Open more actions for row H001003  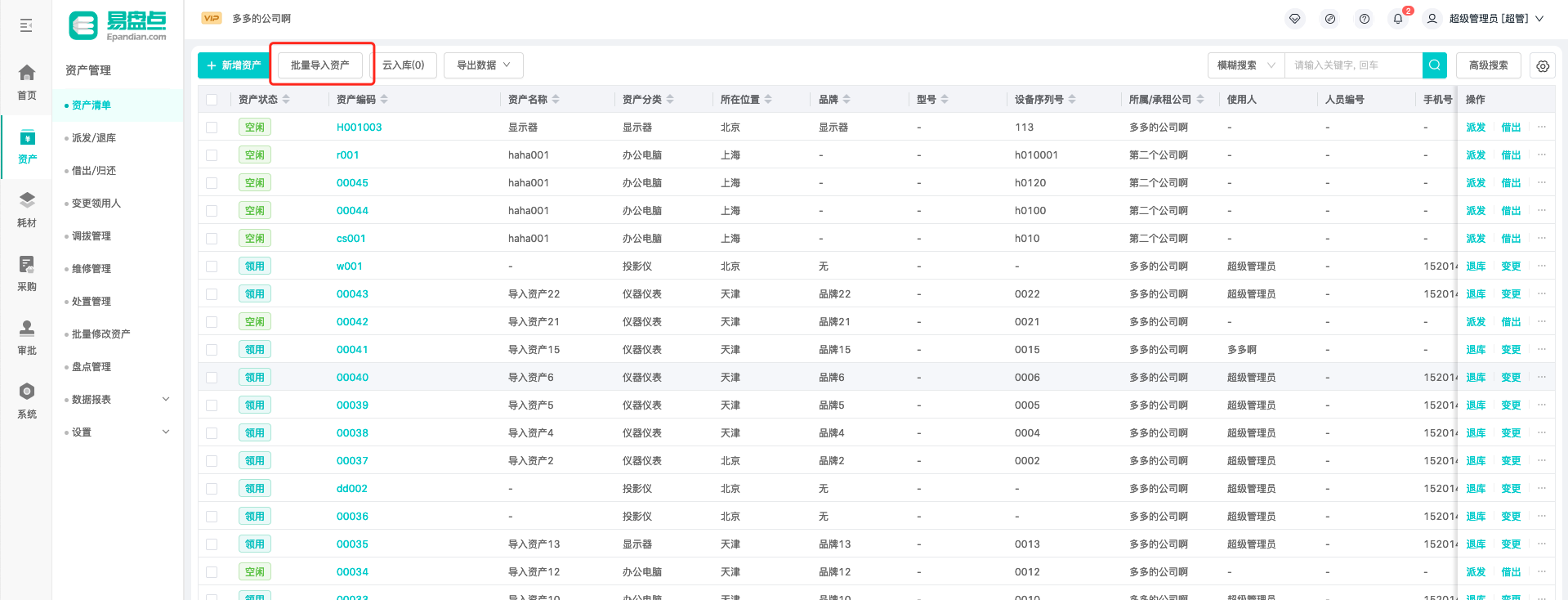pos(1542,127)
